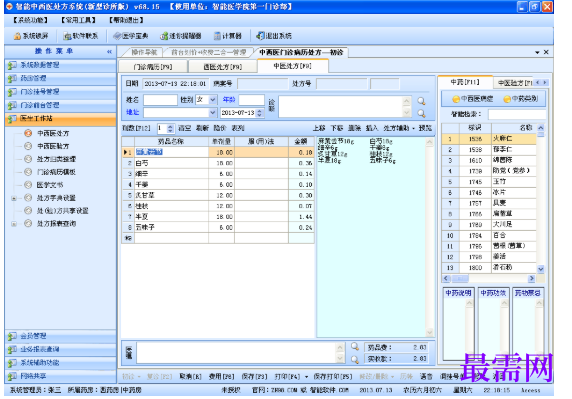Click the 刷新 button
This screenshot has width=572, height=399.
[202, 128]
